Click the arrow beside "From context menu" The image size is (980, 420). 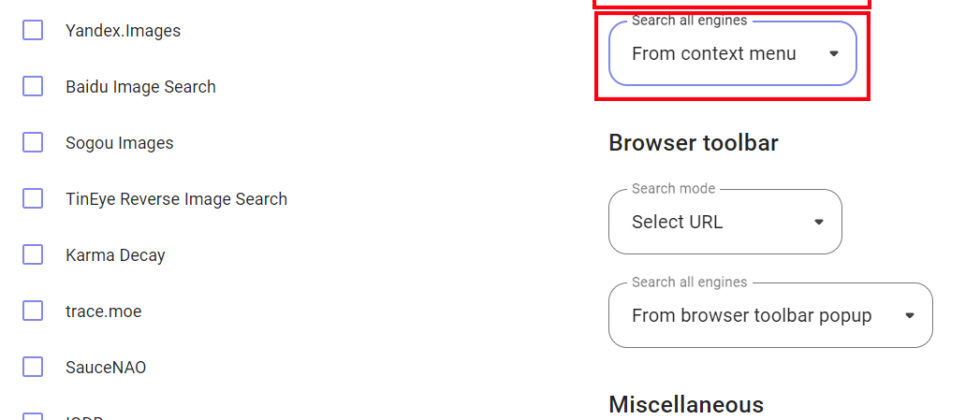(834, 54)
